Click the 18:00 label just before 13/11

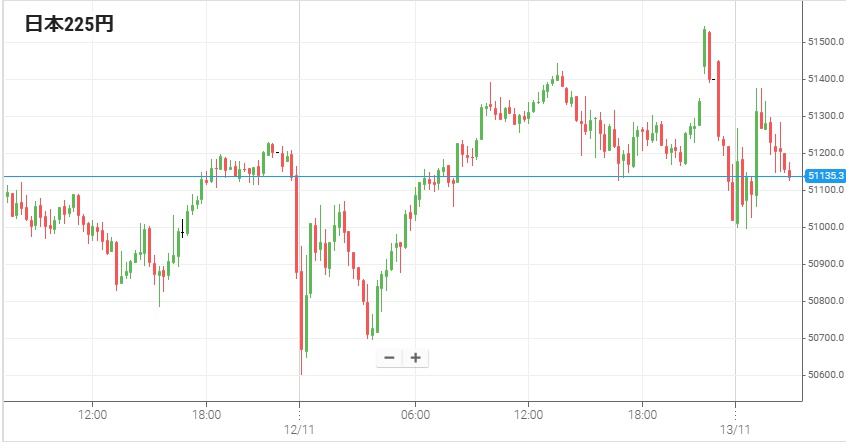coord(643,413)
